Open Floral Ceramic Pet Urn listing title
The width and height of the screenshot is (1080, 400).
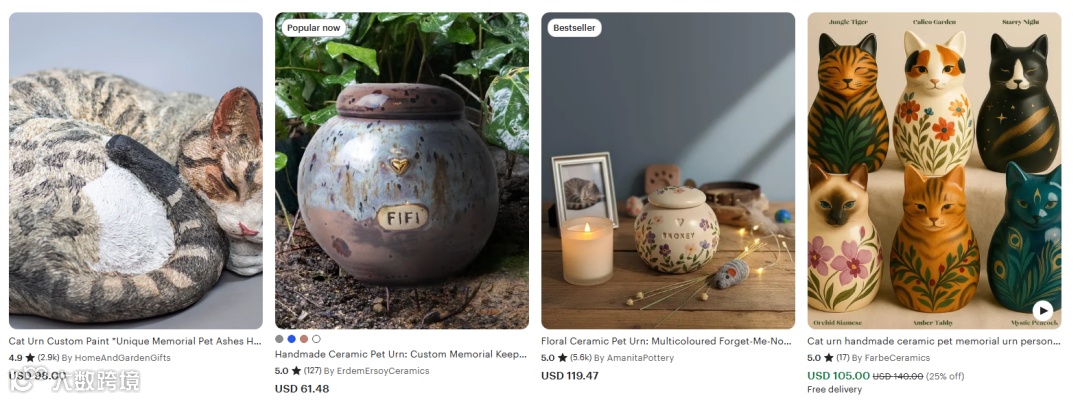(x=667, y=341)
